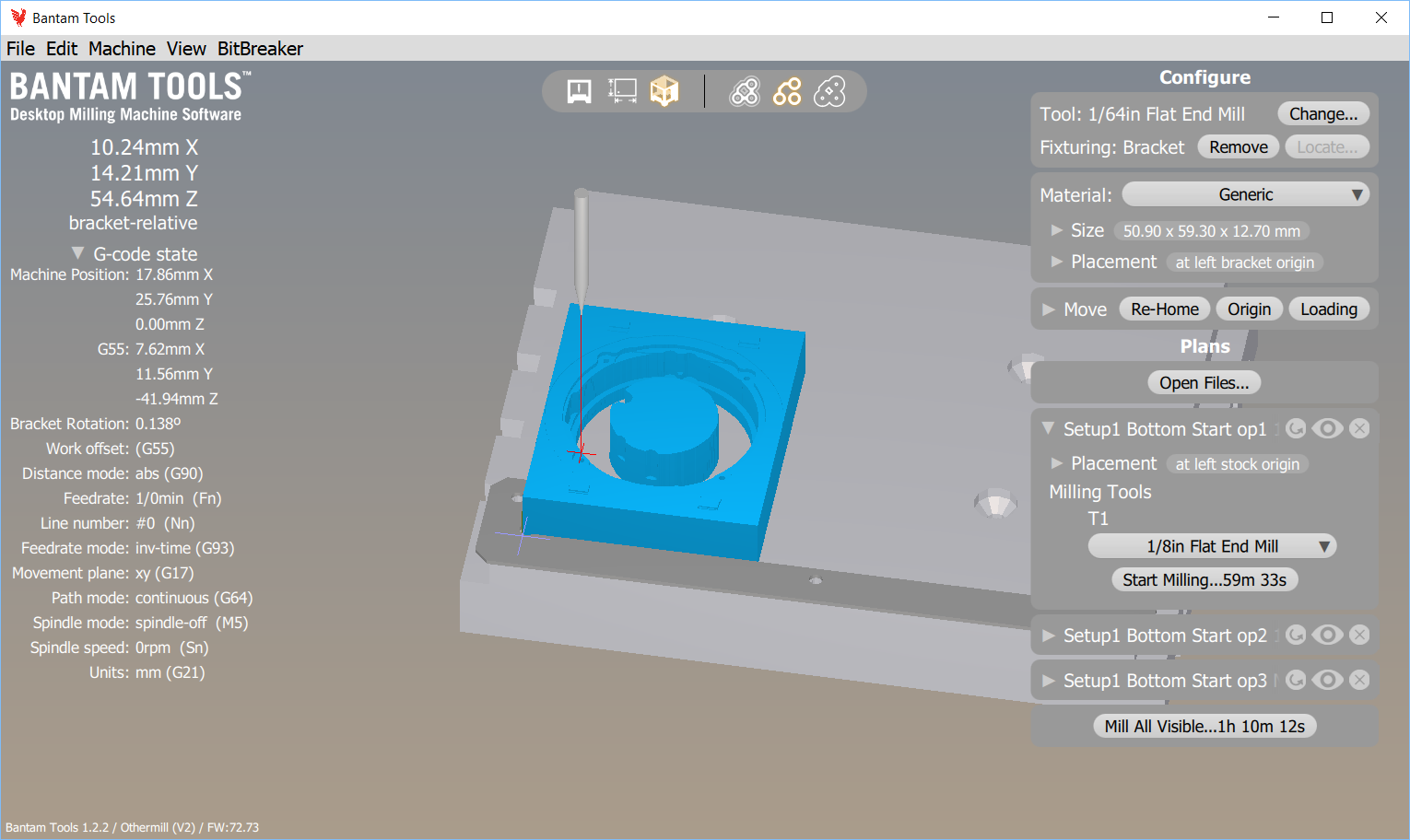Select the outlined toolpath display icon
1410x840 pixels.
(x=788, y=90)
